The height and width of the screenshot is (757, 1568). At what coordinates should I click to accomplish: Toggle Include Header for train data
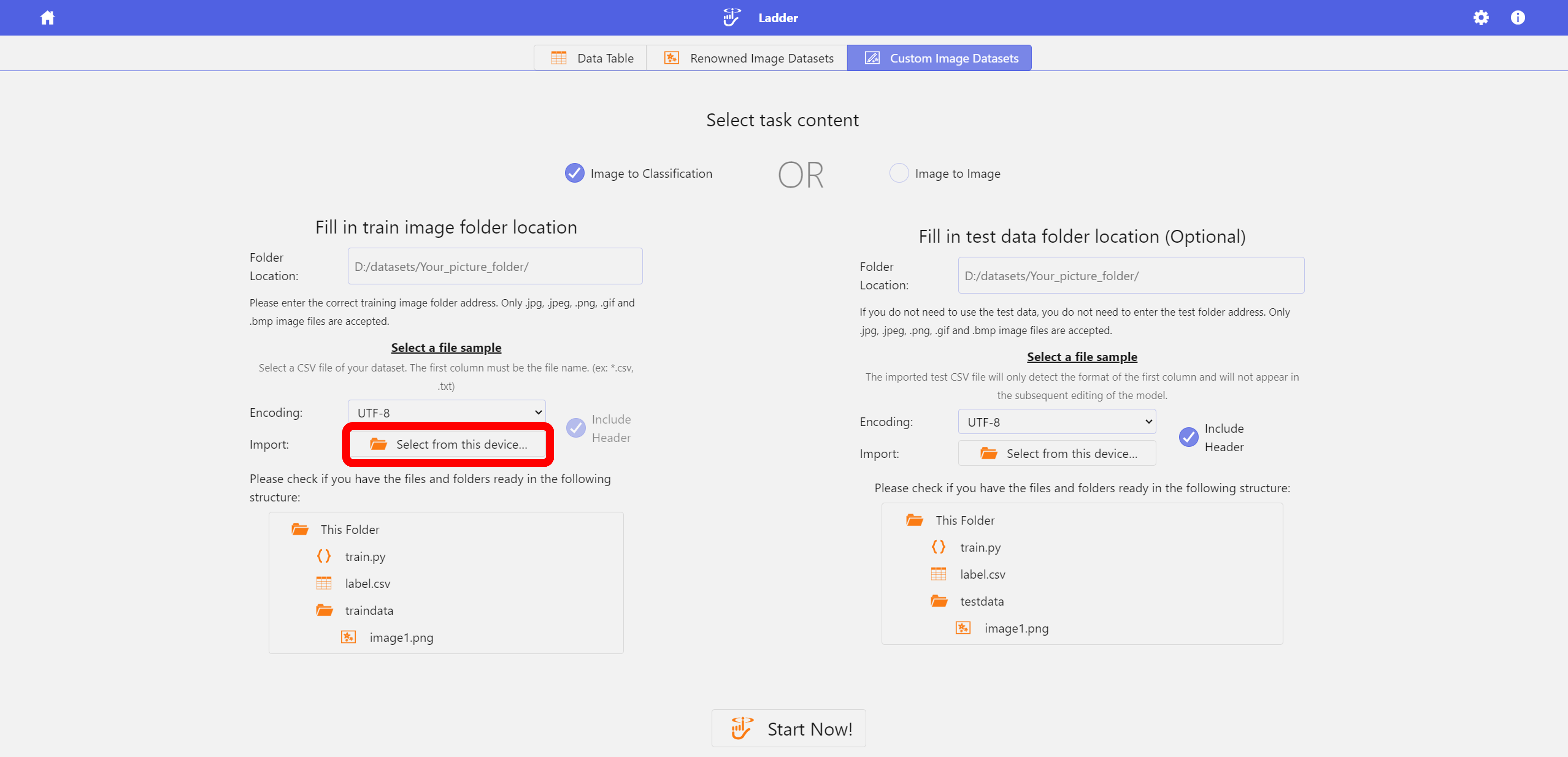[x=576, y=428]
